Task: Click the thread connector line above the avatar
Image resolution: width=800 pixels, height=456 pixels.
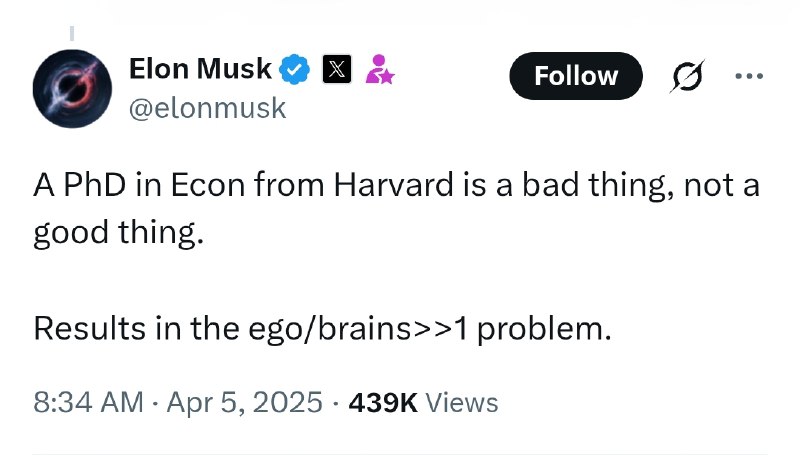Action: [x=72, y=33]
